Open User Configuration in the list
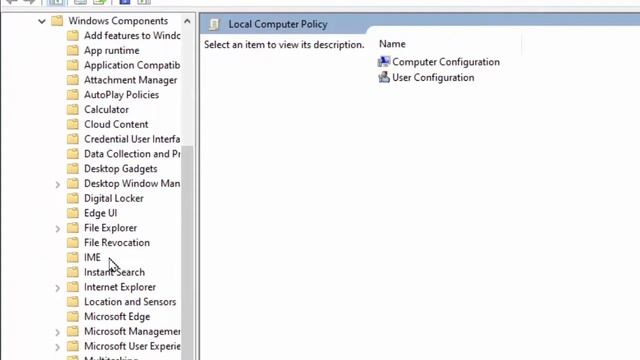Screen dimensions: 640x360 click(433, 78)
